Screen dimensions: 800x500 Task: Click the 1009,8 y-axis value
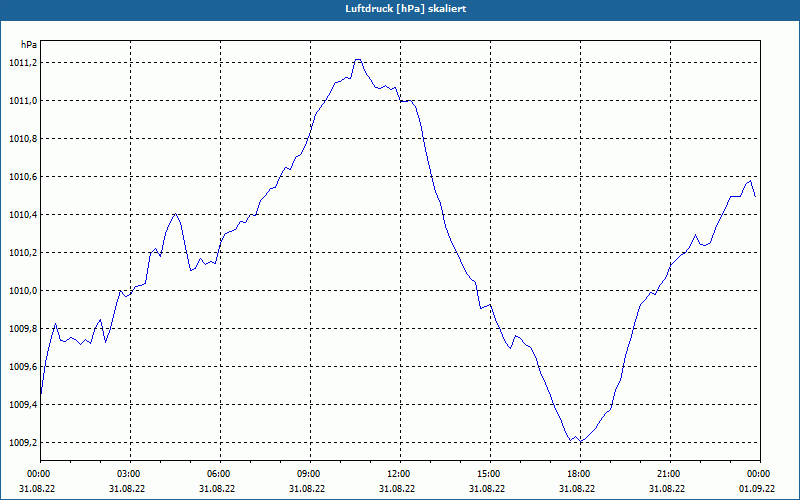pyautogui.click(x=23, y=329)
